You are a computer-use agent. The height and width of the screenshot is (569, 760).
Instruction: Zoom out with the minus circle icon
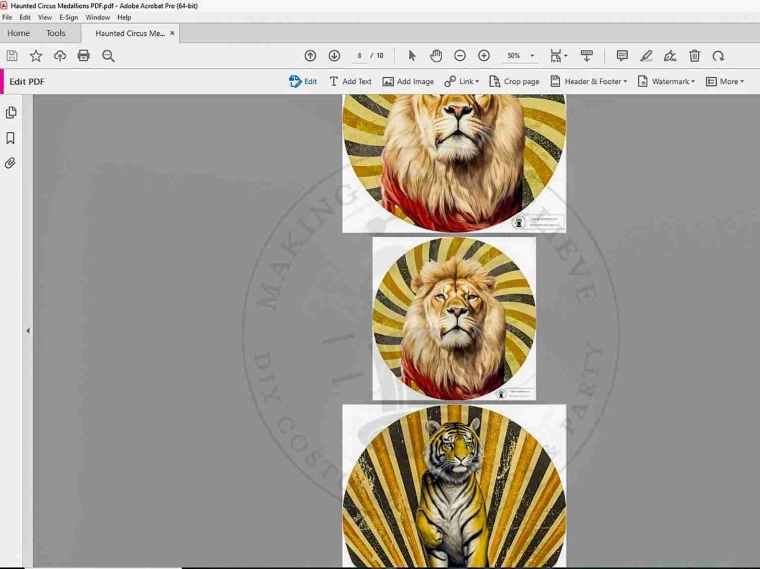(x=460, y=56)
